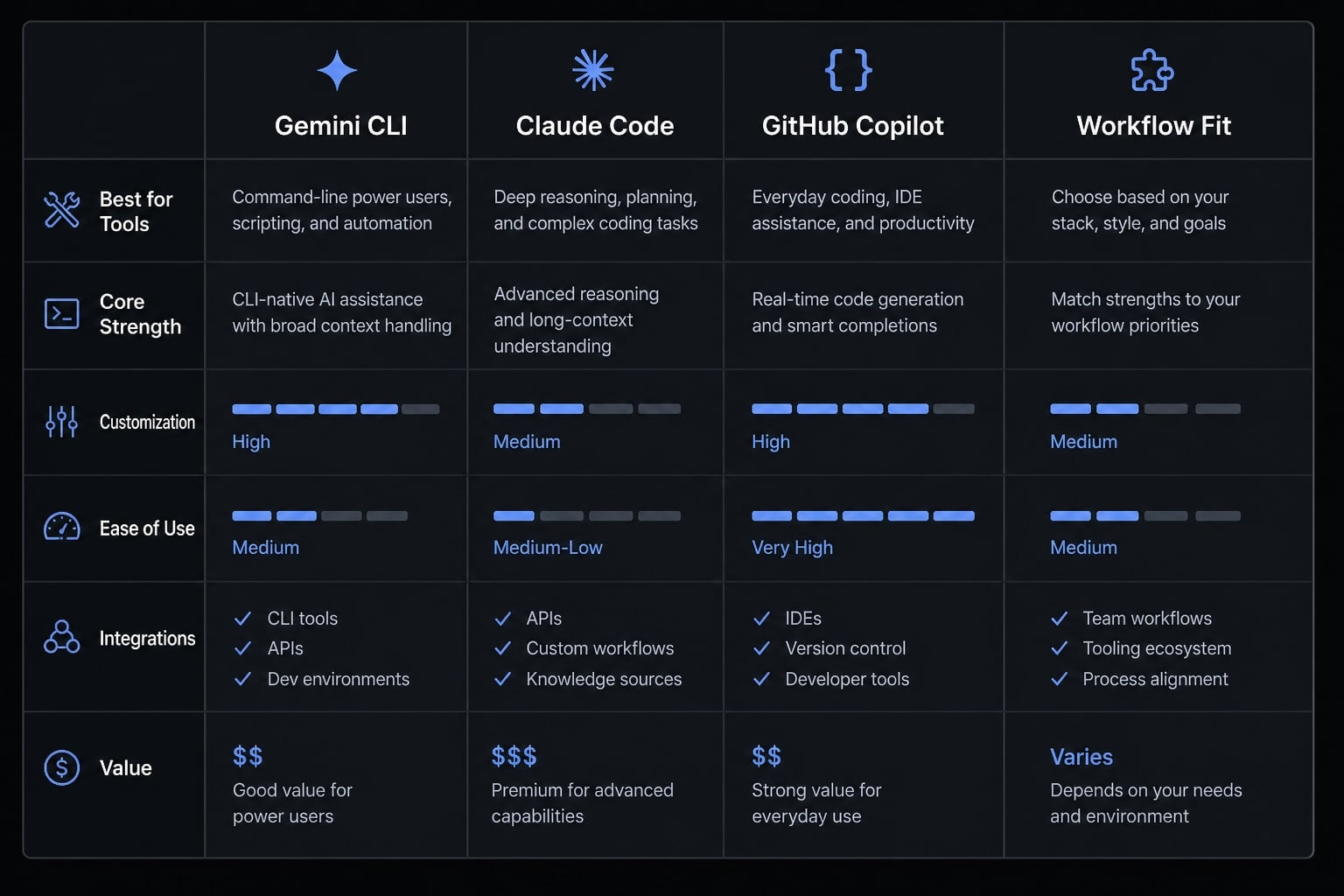Click the checkmark next to Developer tools
Viewport: 1344px width, 896px height.
point(762,679)
